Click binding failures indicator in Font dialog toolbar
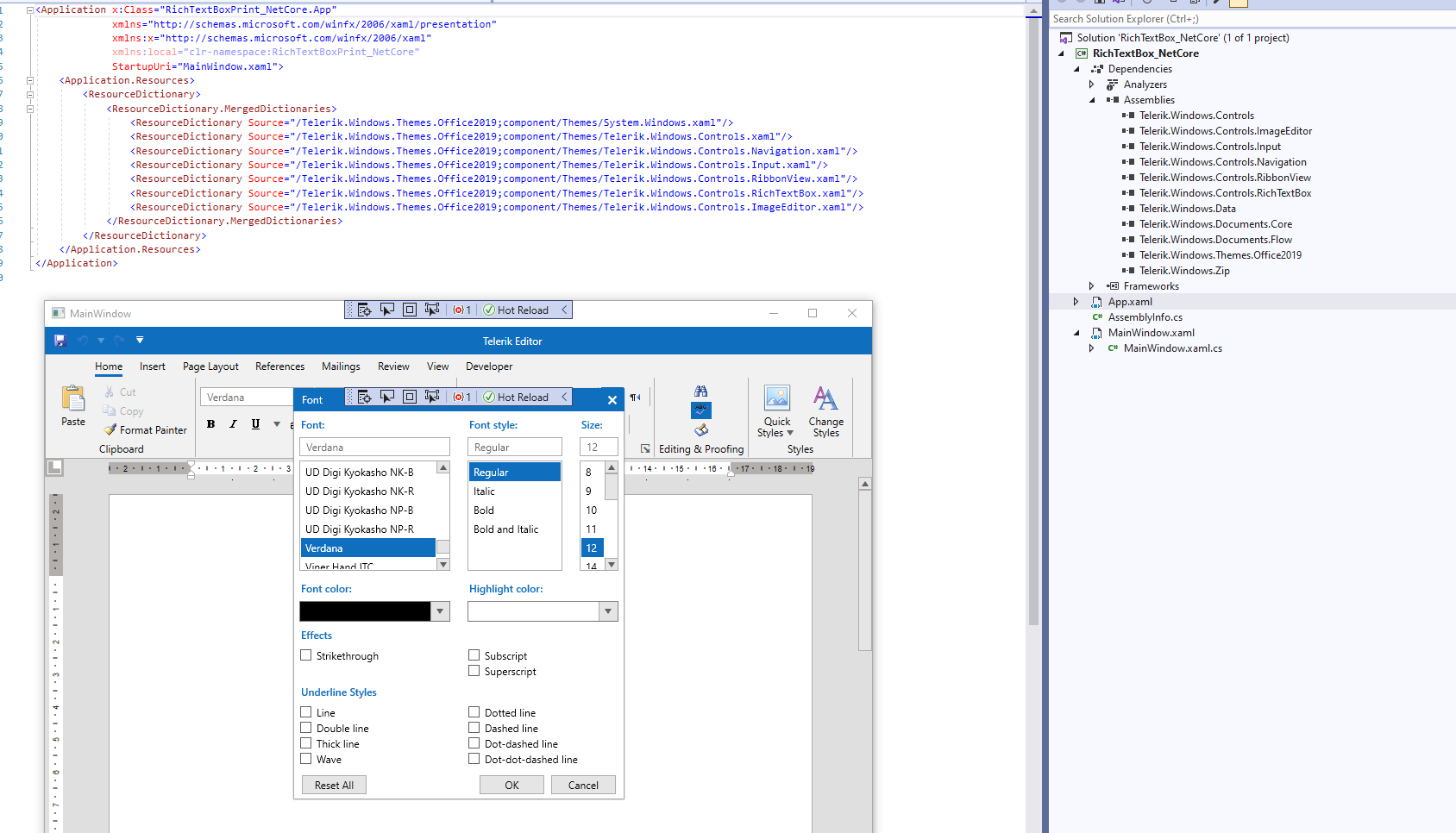1456x833 pixels. click(462, 397)
